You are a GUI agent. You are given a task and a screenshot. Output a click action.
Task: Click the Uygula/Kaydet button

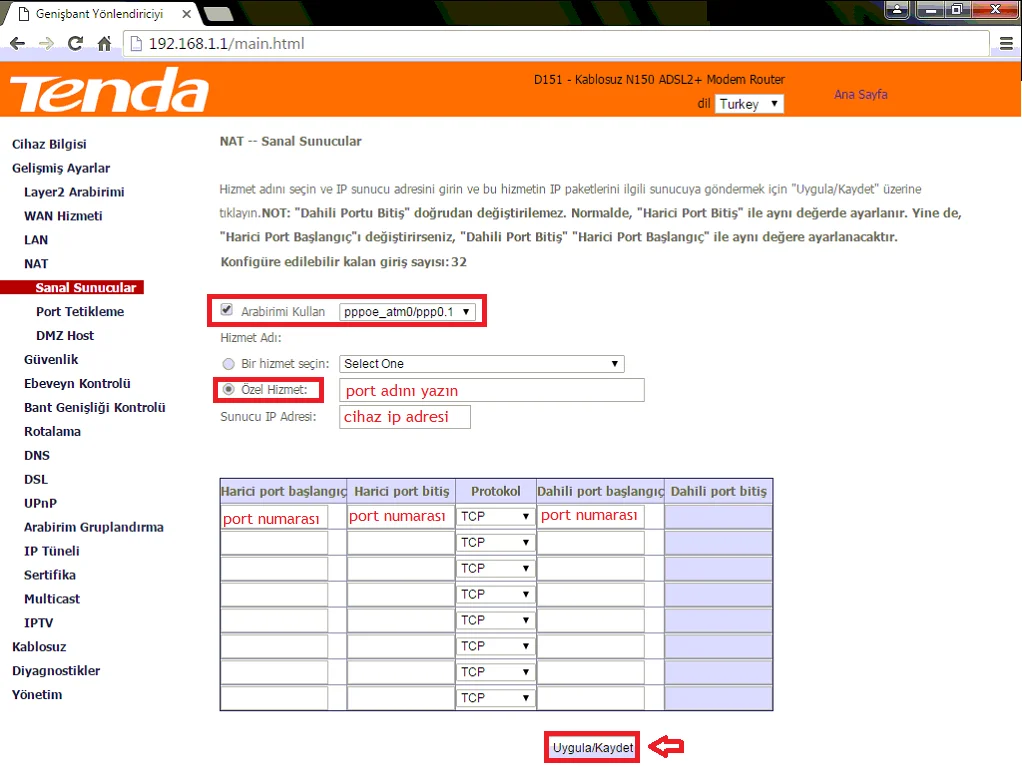(592, 747)
